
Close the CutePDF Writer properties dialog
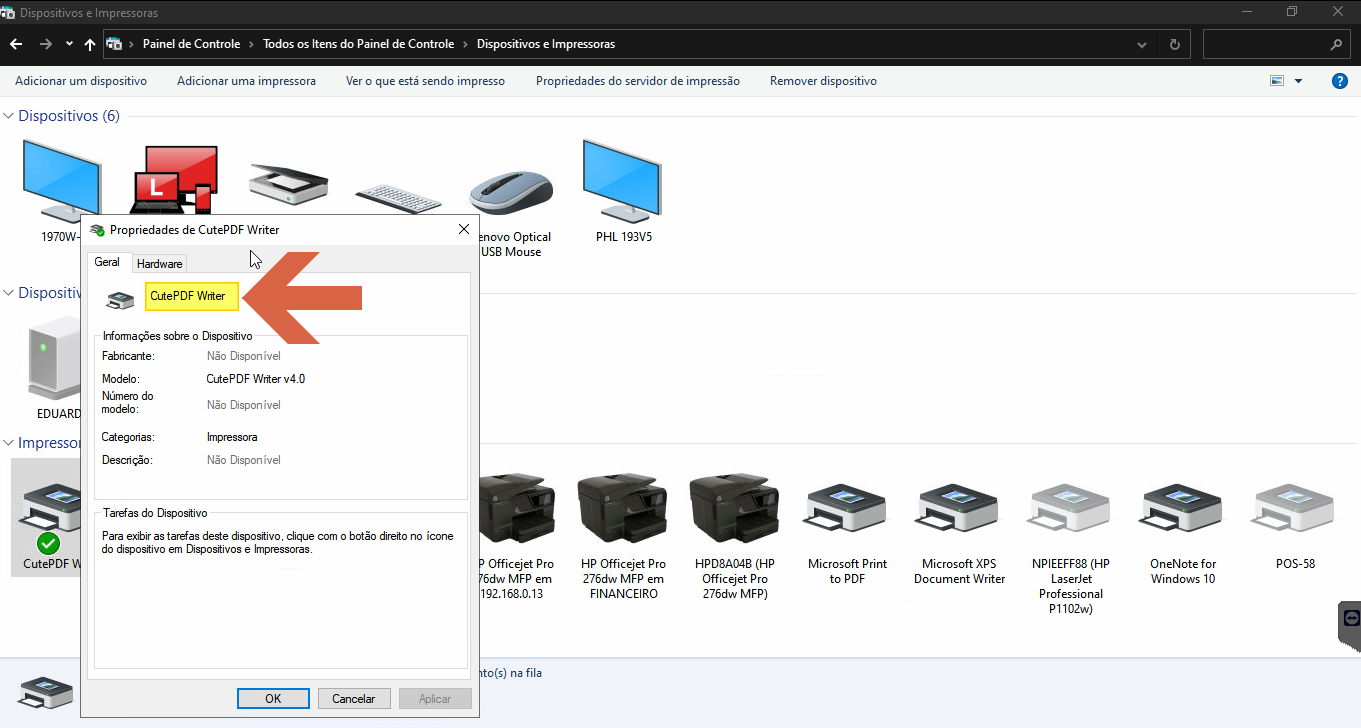click(464, 229)
